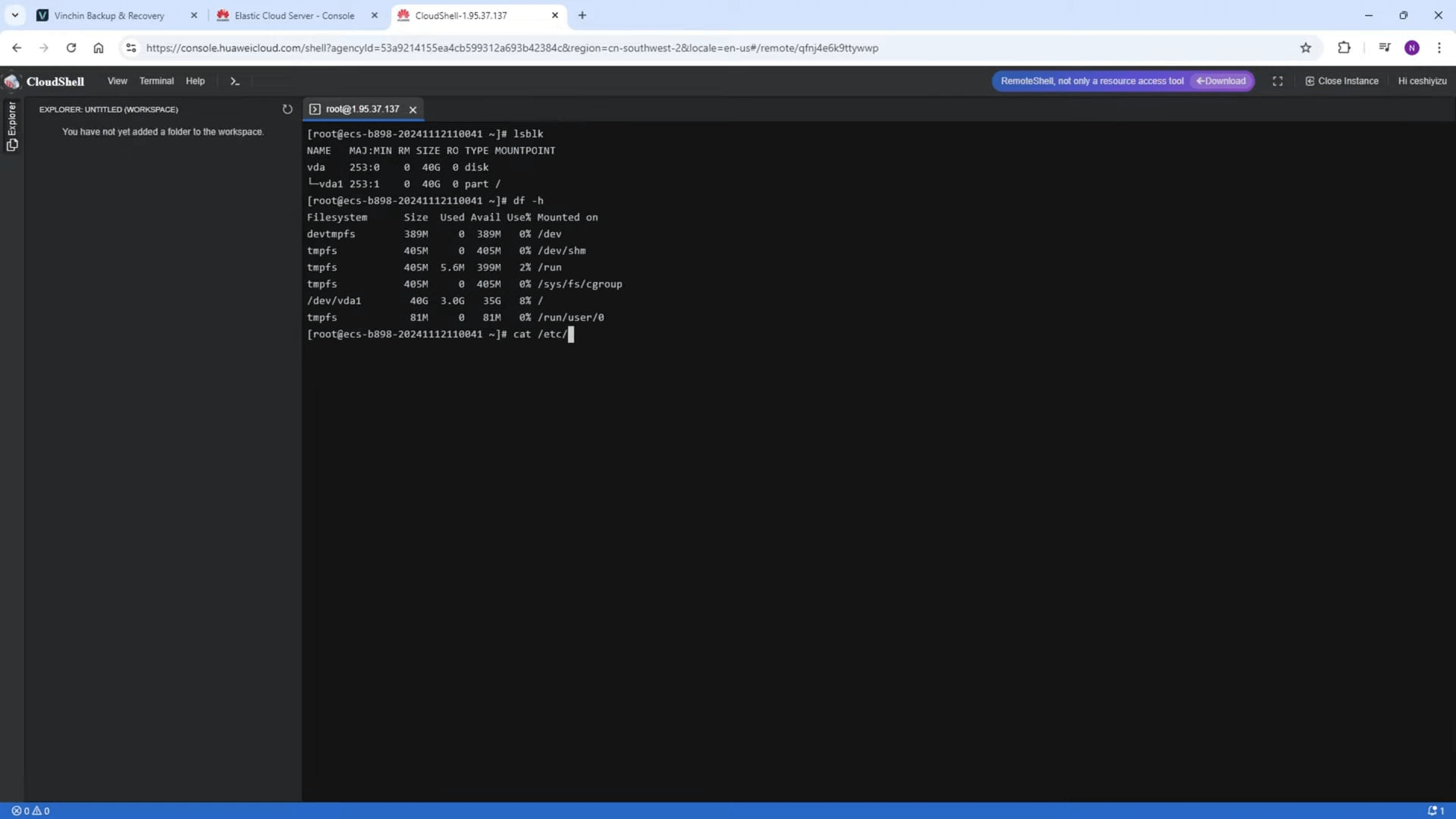Go back in browser history
This screenshot has height=819, width=1456.
tap(17, 48)
